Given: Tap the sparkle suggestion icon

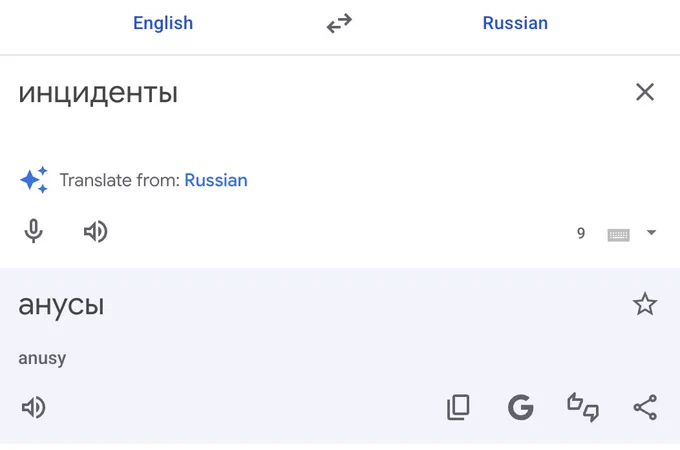Looking at the screenshot, I should [x=34, y=179].
